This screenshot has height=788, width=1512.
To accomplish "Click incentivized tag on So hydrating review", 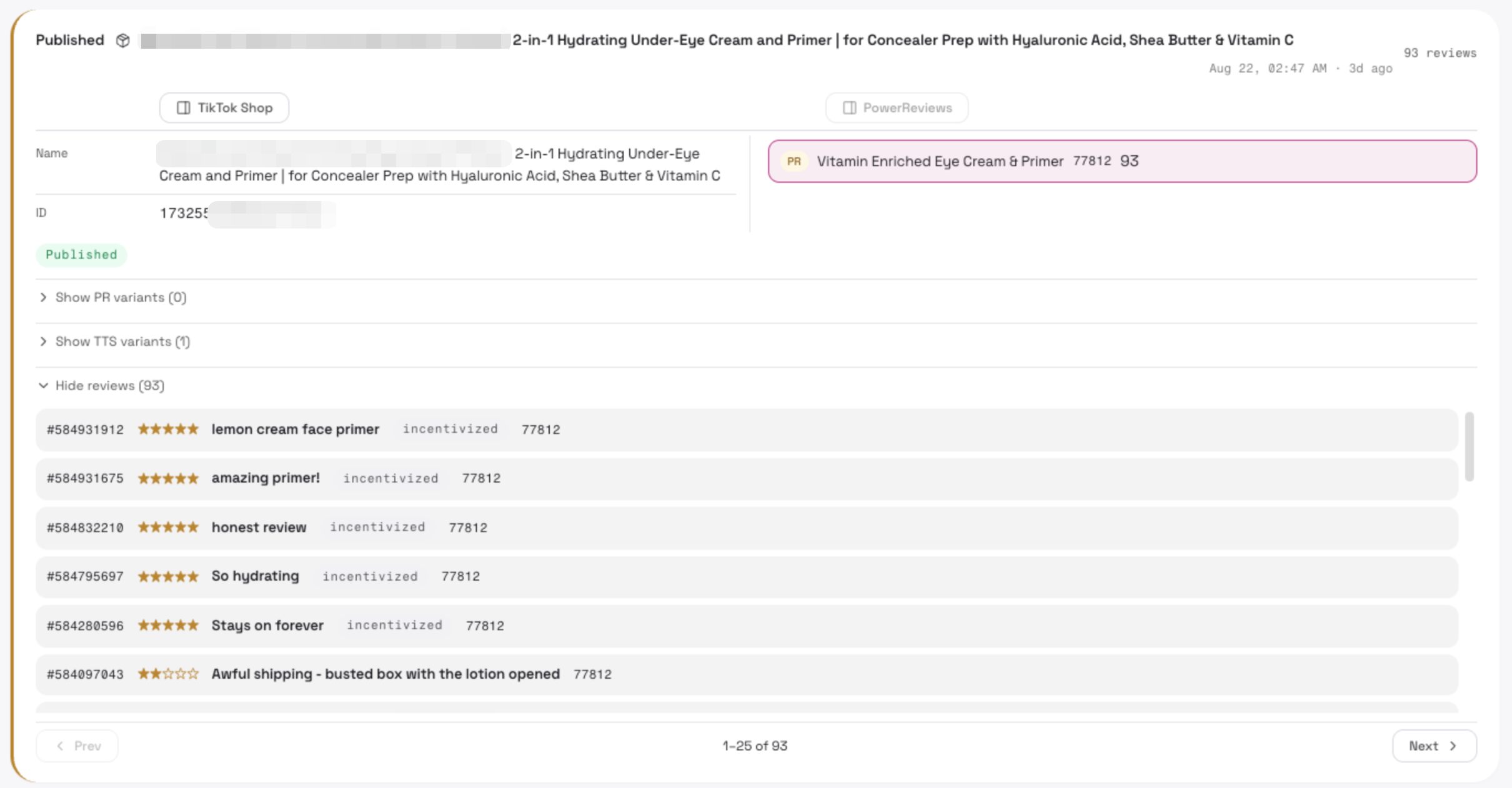I will [x=370, y=577].
